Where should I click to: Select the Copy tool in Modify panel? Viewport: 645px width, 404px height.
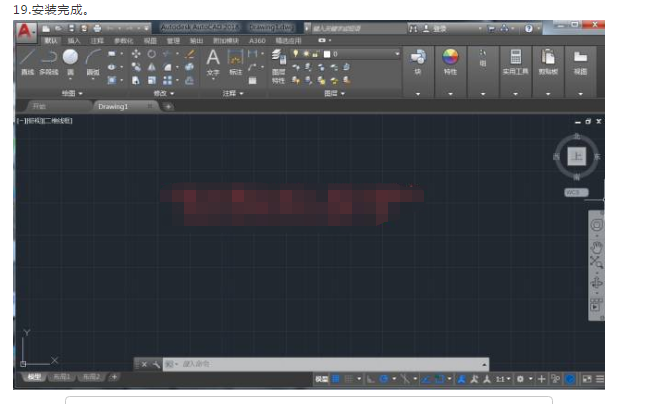[x=136, y=67]
